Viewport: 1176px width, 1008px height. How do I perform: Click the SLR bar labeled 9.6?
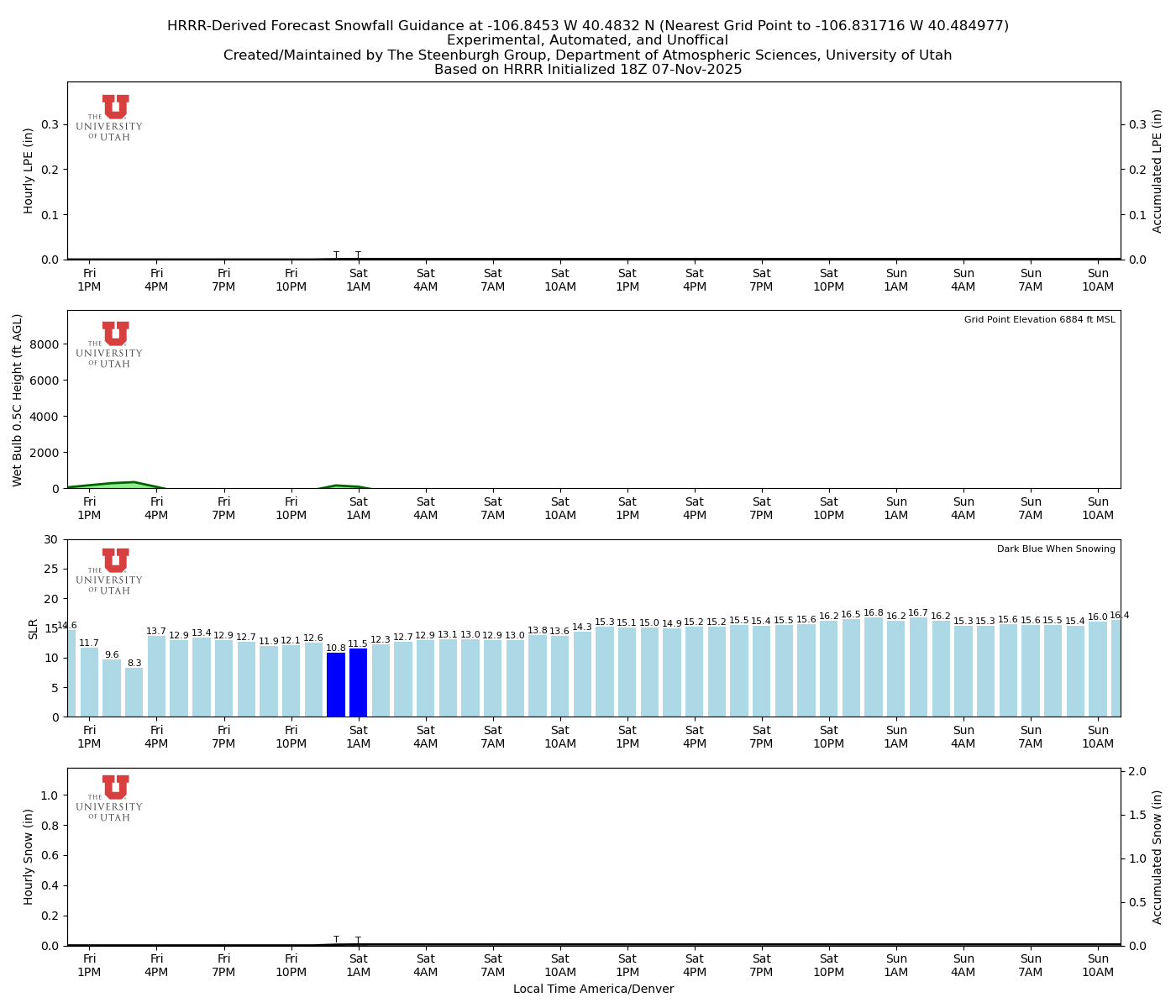[112, 688]
